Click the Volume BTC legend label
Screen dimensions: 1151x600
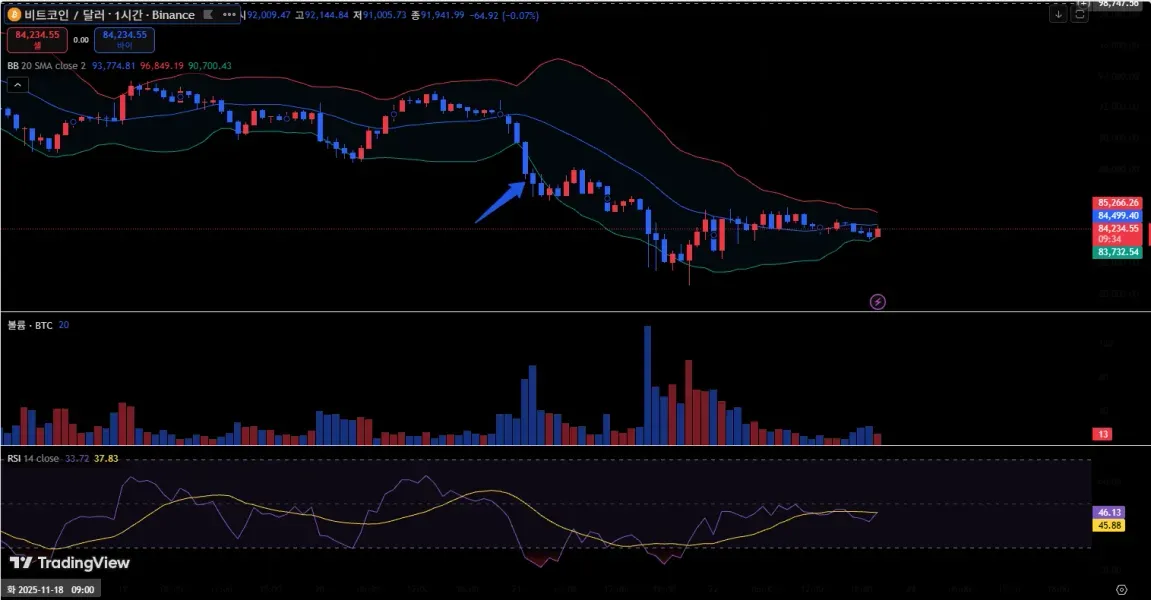(x=30, y=325)
